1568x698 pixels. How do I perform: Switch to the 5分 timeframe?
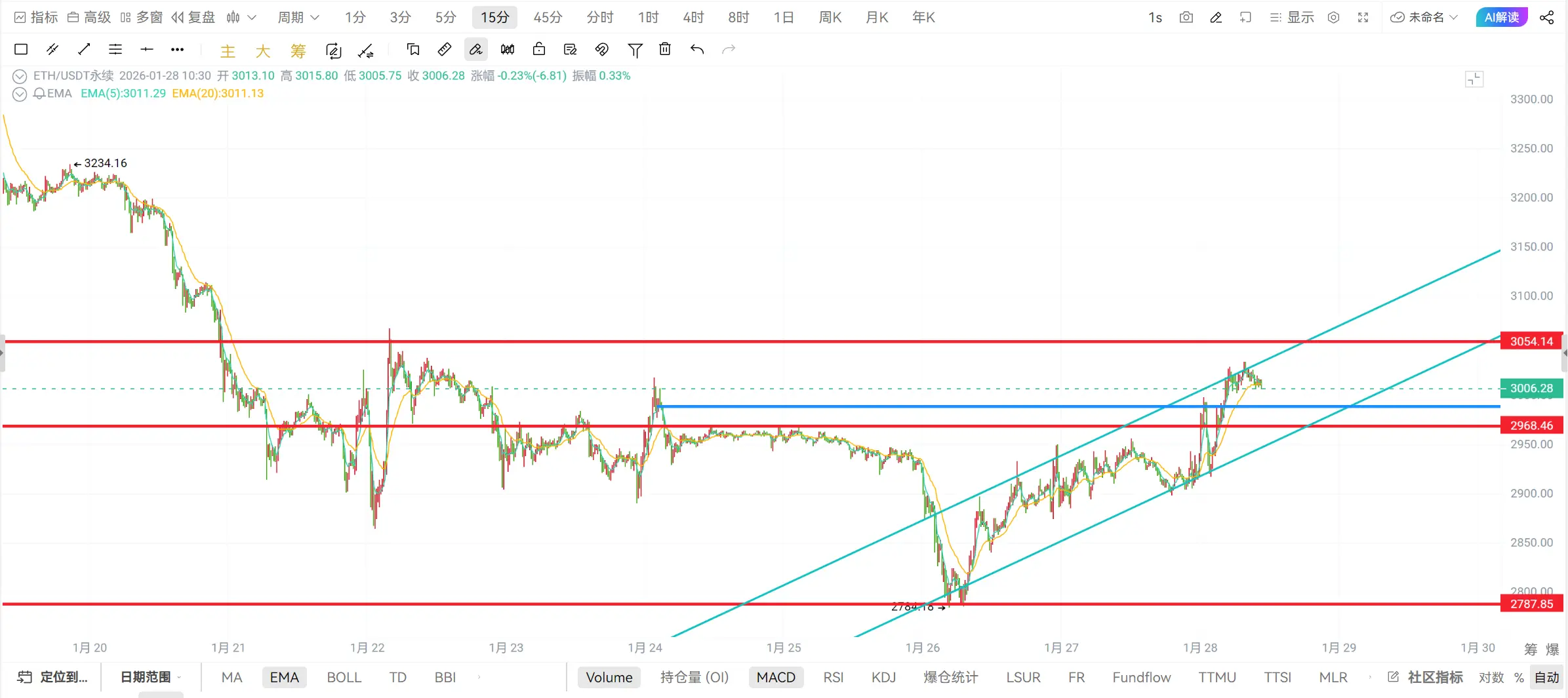[x=445, y=17]
